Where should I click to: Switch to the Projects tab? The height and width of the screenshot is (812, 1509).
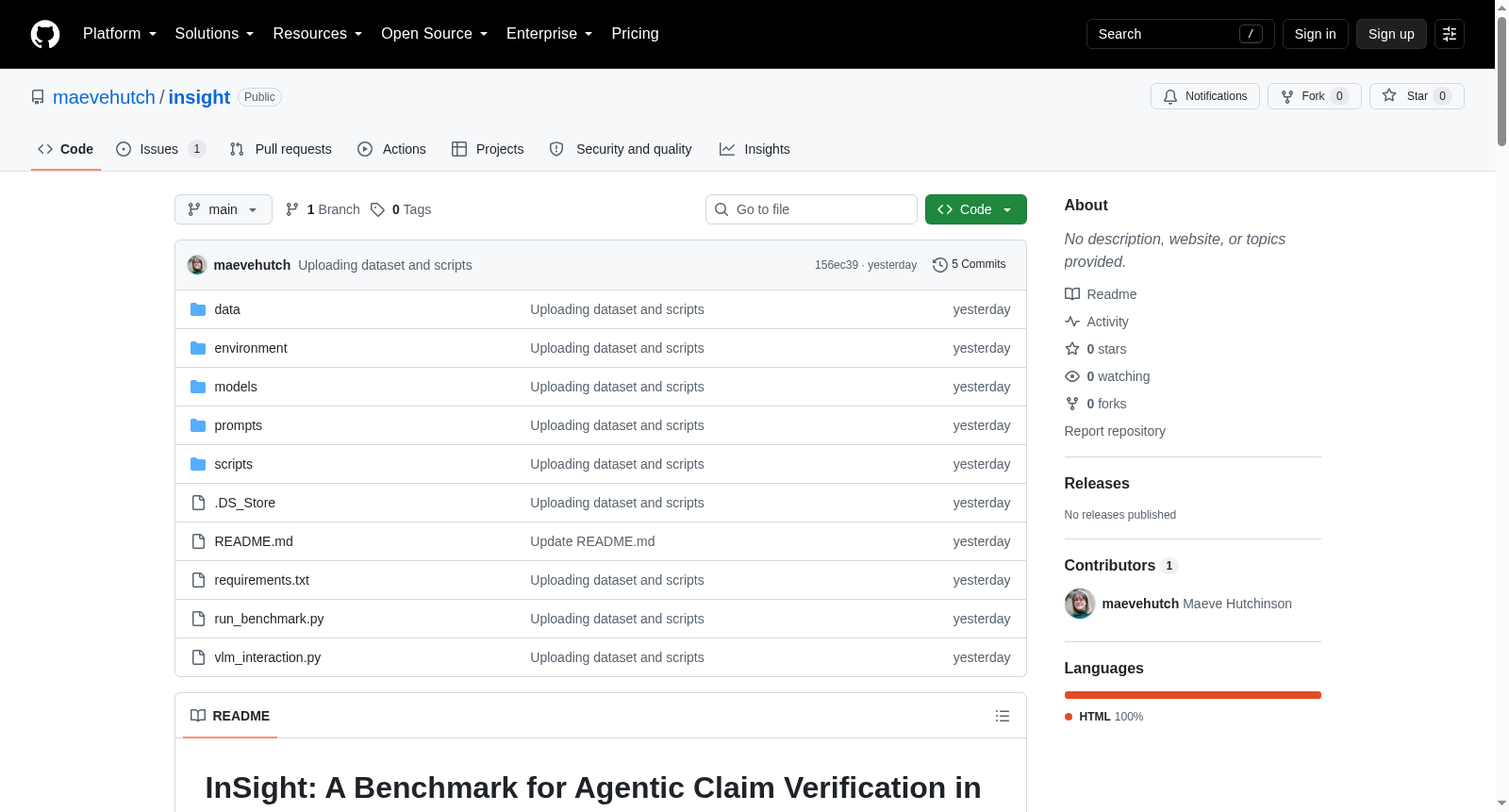(x=488, y=149)
